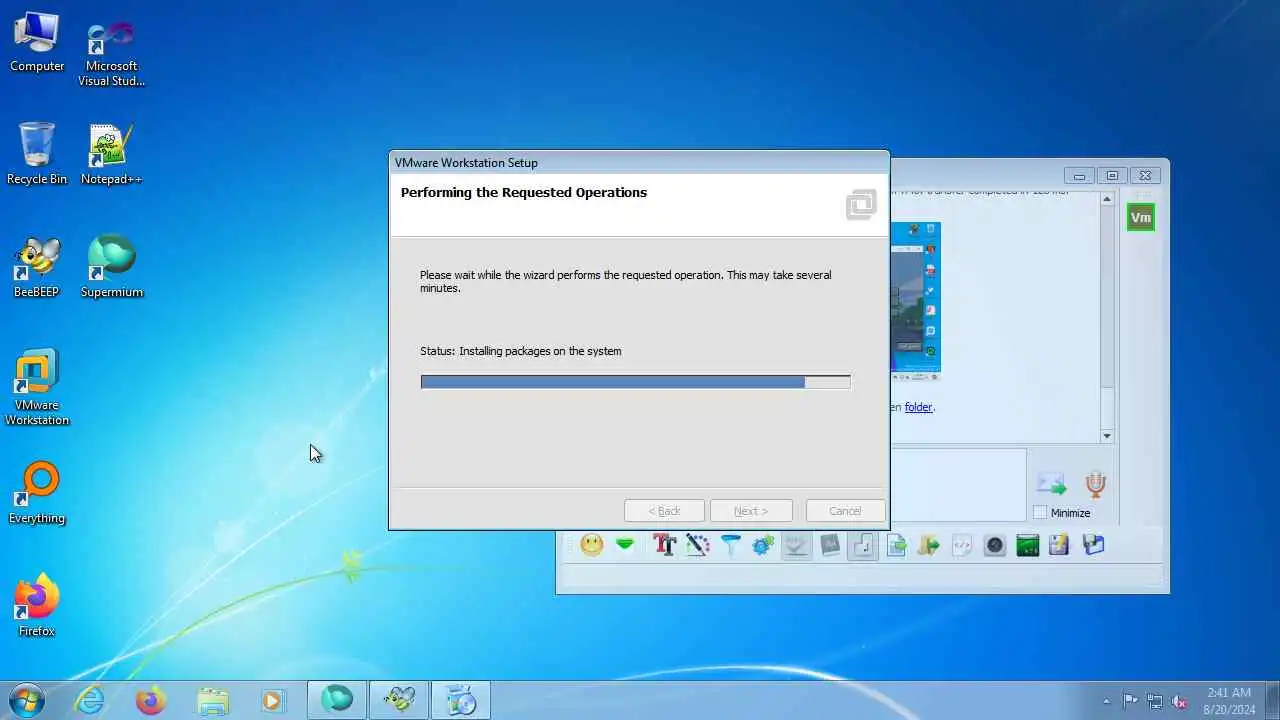1280x720 pixels.
Task: Click the Back button in VMware setup
Action: tap(664, 511)
